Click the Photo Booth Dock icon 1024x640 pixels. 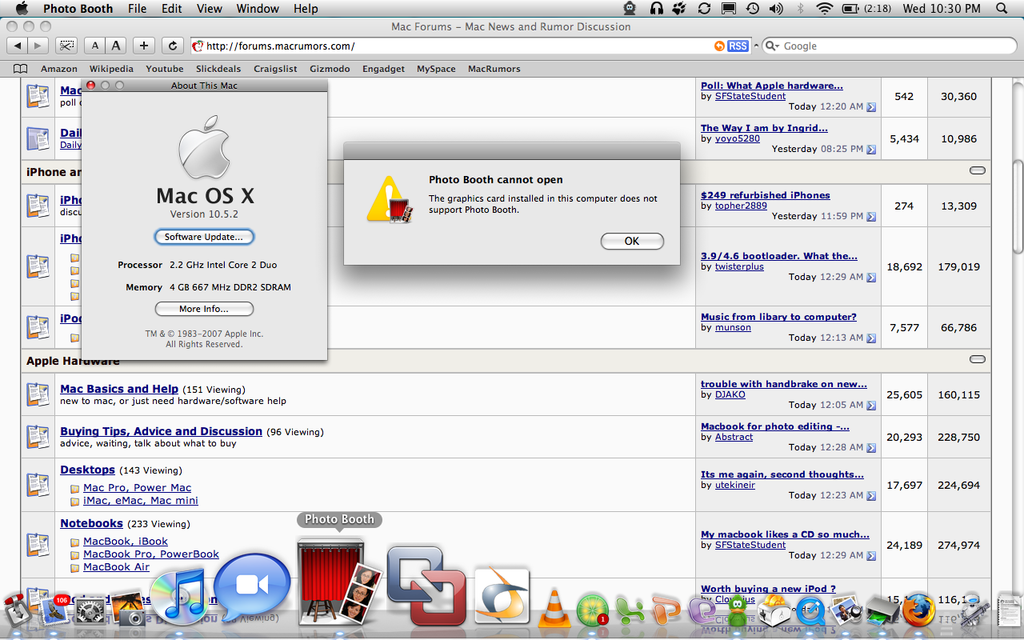coord(338,581)
